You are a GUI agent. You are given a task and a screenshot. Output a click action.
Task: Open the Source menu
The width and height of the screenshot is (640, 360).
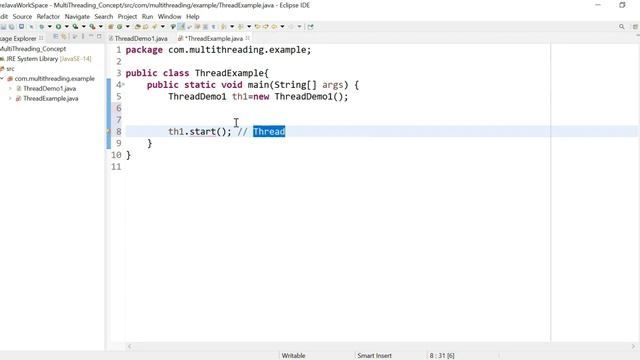pos(22,16)
